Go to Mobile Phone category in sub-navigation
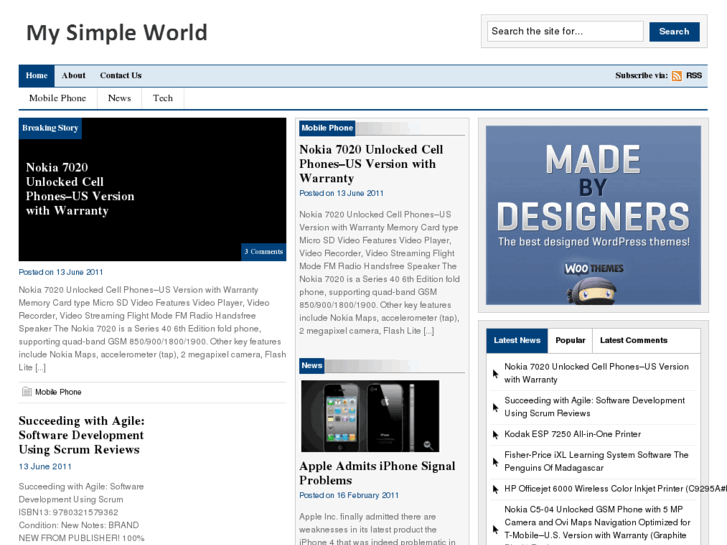Viewport: 727px width, 545px height. 57,98
